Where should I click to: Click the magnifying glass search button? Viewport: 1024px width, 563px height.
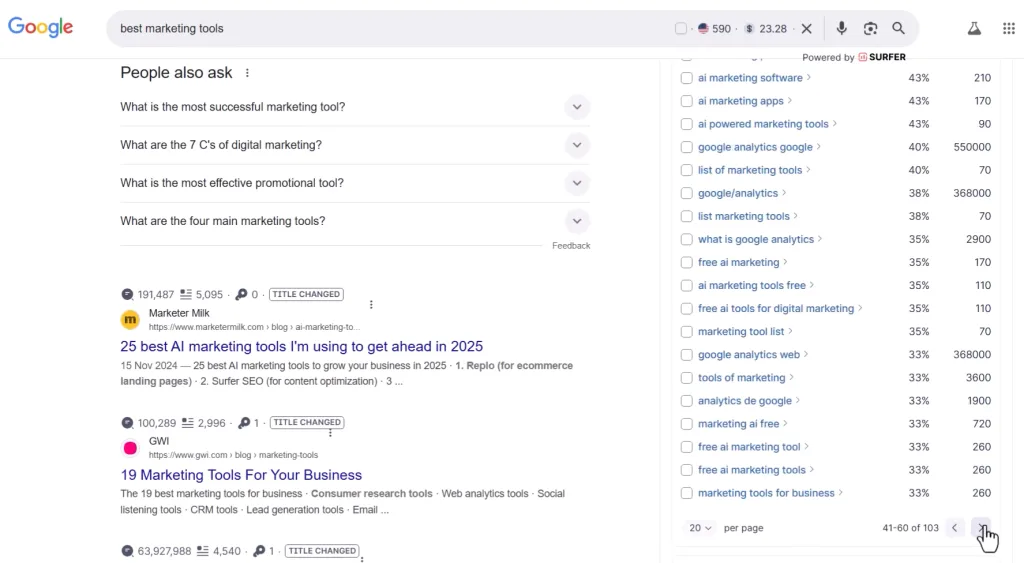tap(899, 28)
